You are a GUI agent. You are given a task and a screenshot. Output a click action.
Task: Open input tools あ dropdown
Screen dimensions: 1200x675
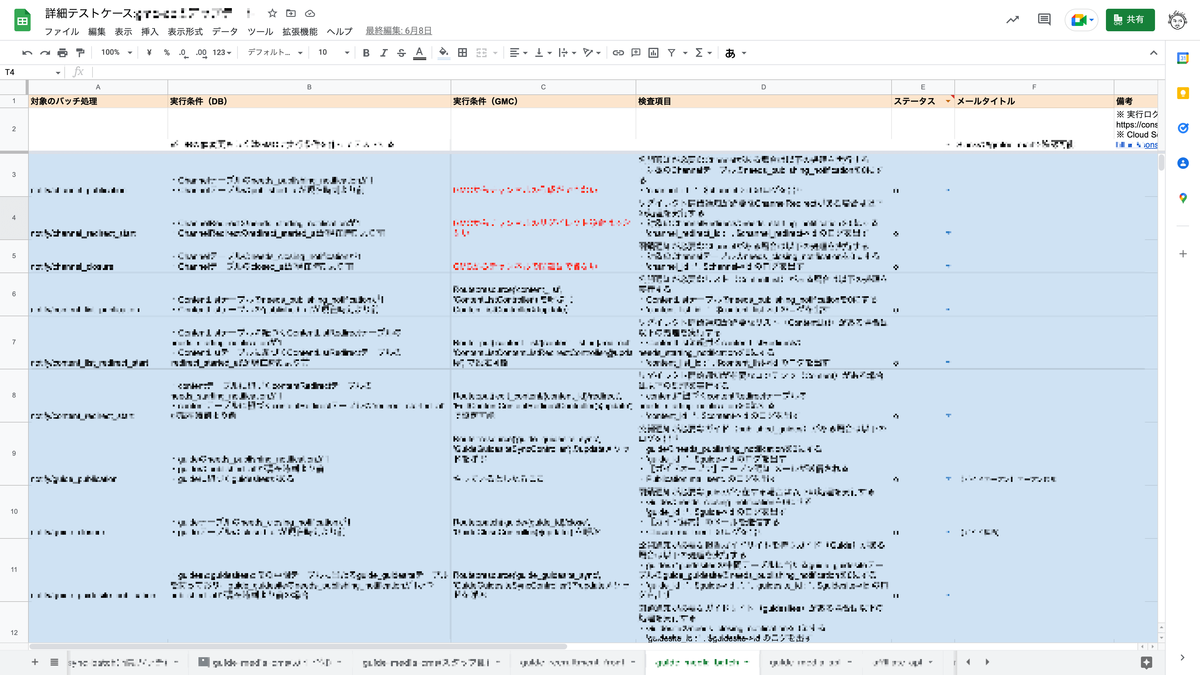735,53
